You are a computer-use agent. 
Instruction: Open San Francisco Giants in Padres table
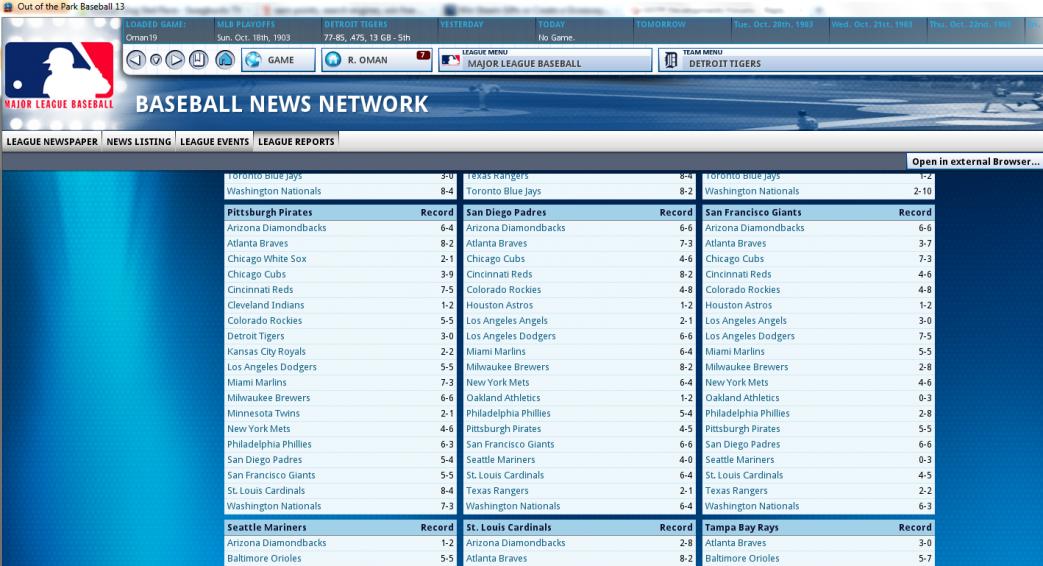[x=510, y=444]
